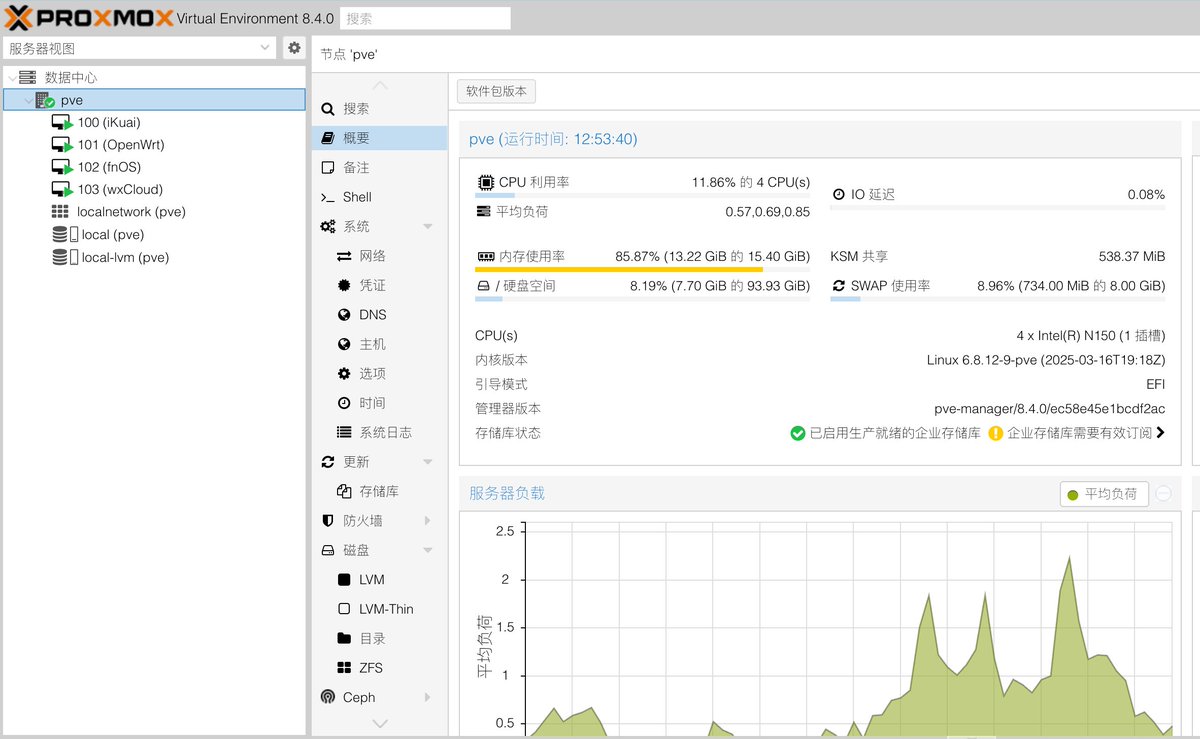Open the Shell console icon

coord(327,197)
